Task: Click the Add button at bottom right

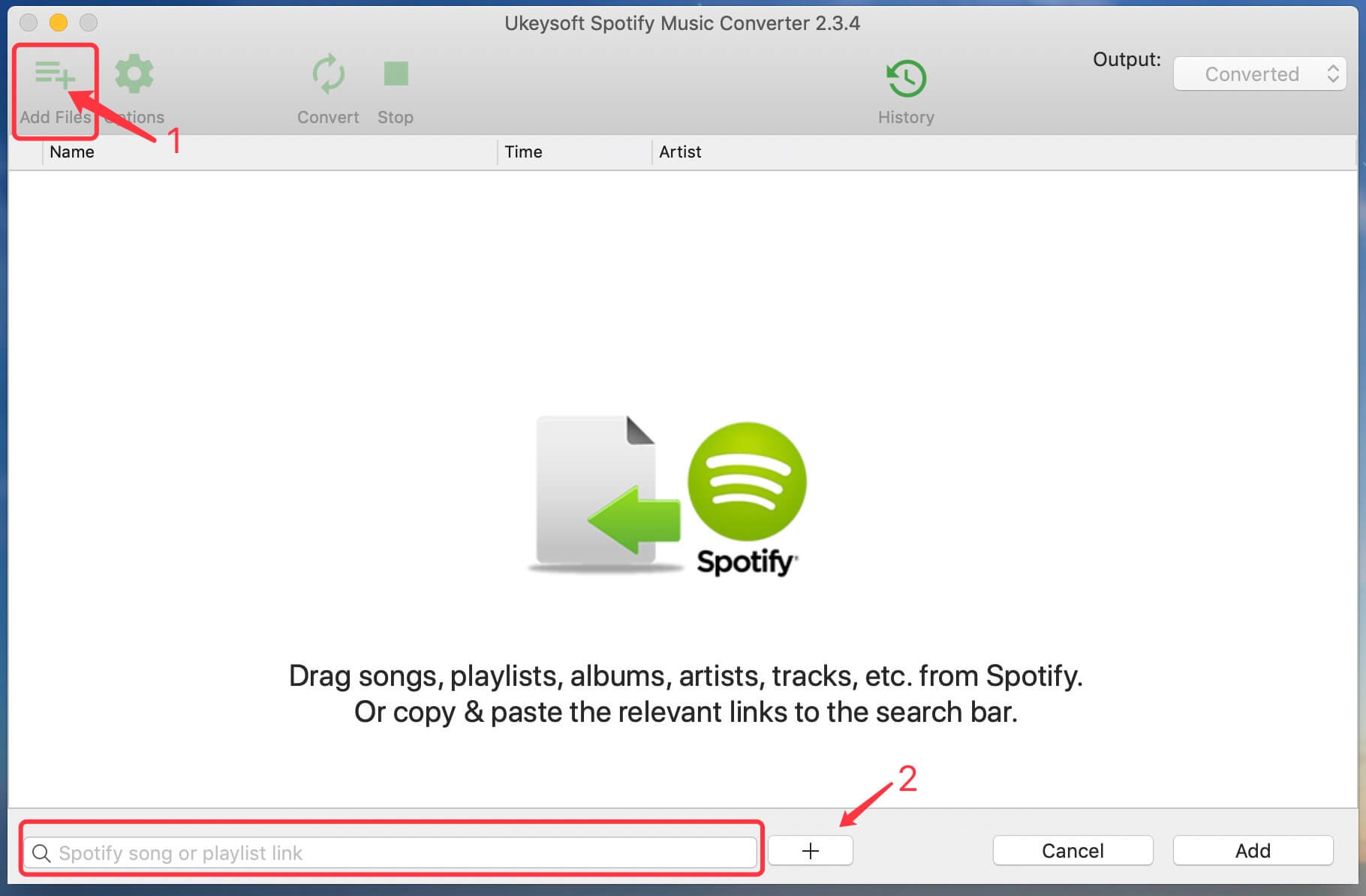Action: click(1253, 851)
